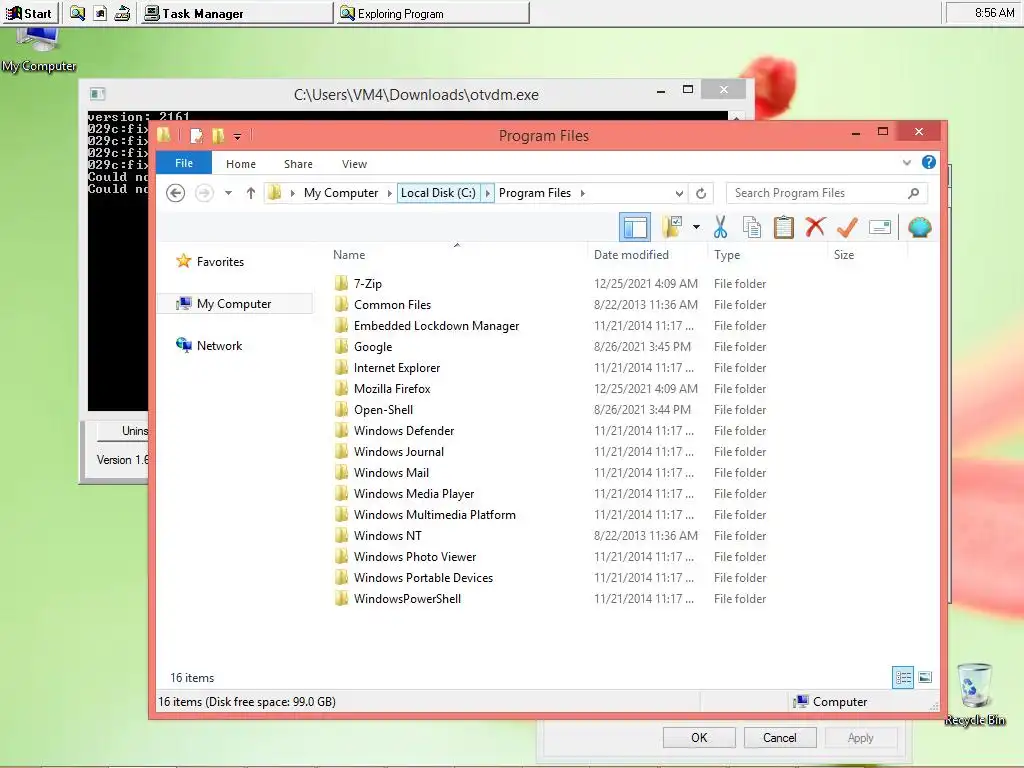This screenshot has width=1024, height=768.
Task: Open the recent locations dropdown arrow
Action: [228, 193]
